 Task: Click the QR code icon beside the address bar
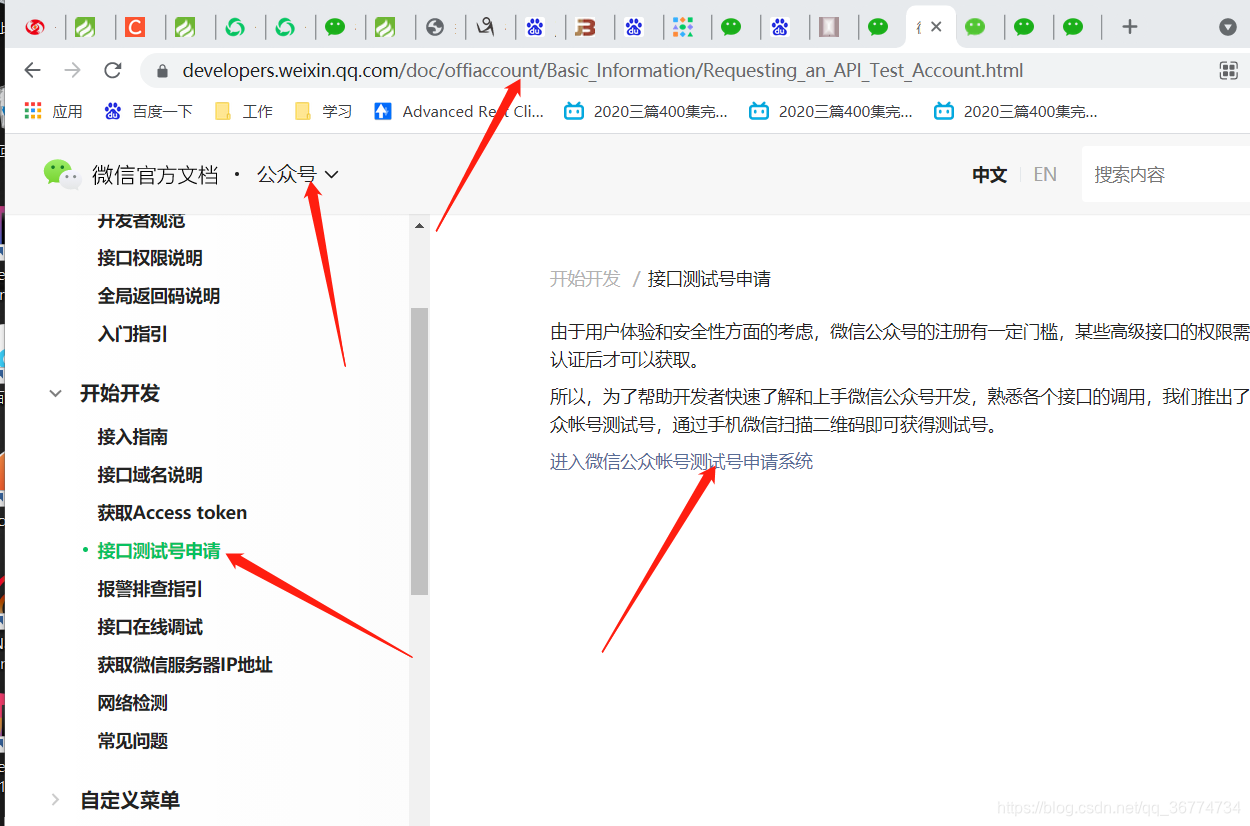click(x=1228, y=70)
